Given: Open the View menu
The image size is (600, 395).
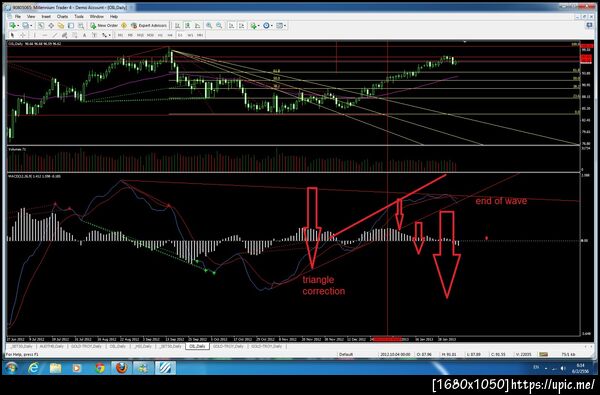Looking at the screenshot, I should (31, 16).
